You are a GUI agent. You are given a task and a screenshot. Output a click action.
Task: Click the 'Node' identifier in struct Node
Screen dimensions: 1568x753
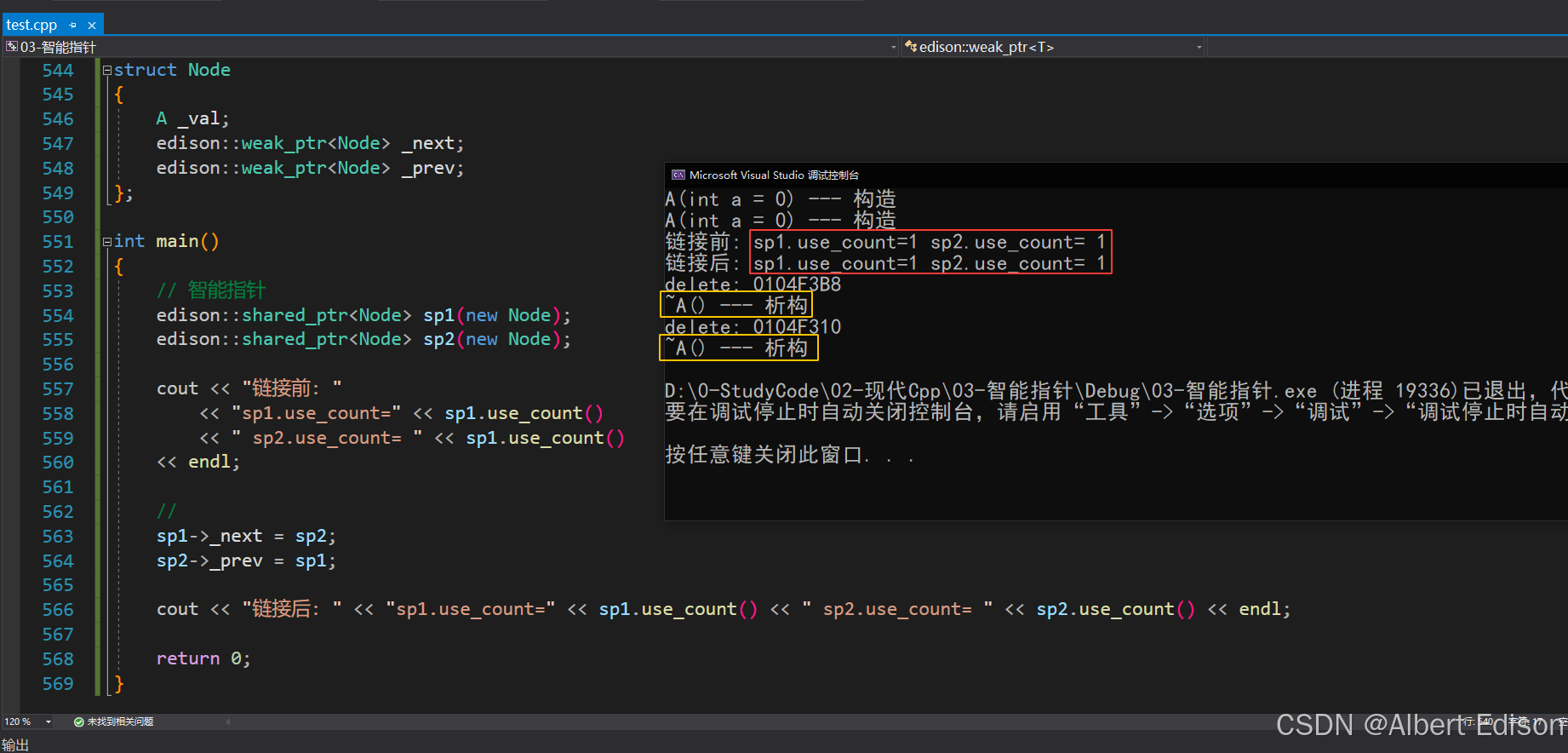pyautogui.click(x=209, y=70)
